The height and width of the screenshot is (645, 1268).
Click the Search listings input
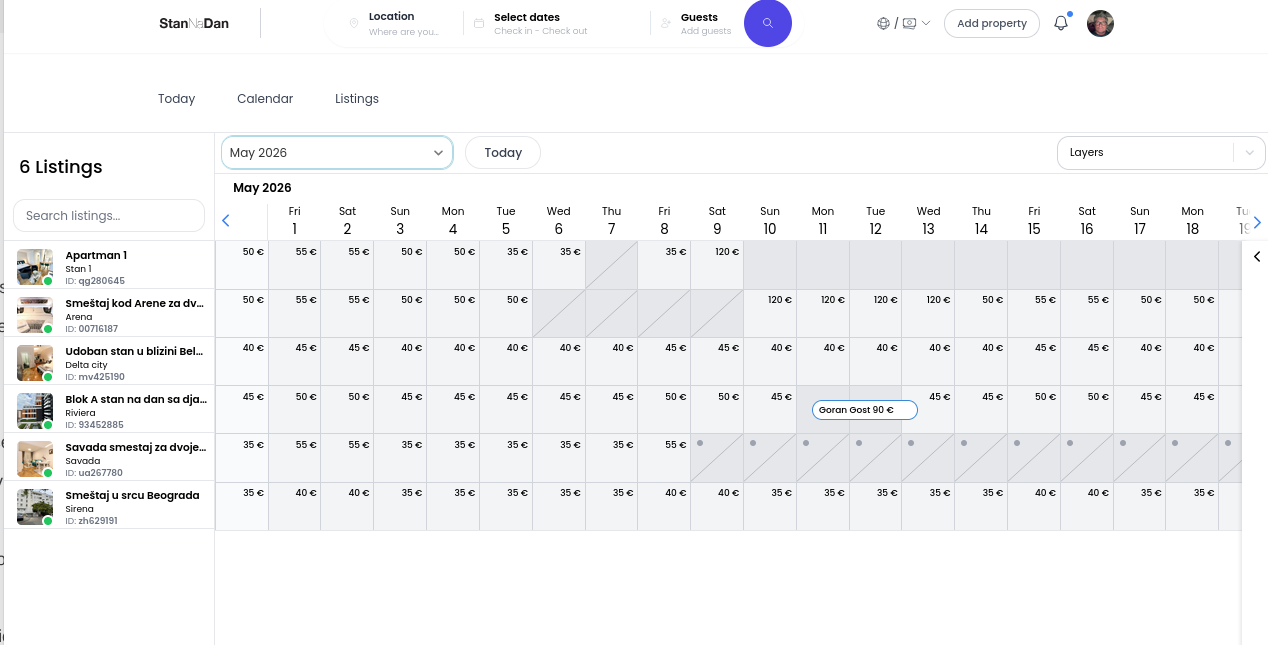pos(109,215)
